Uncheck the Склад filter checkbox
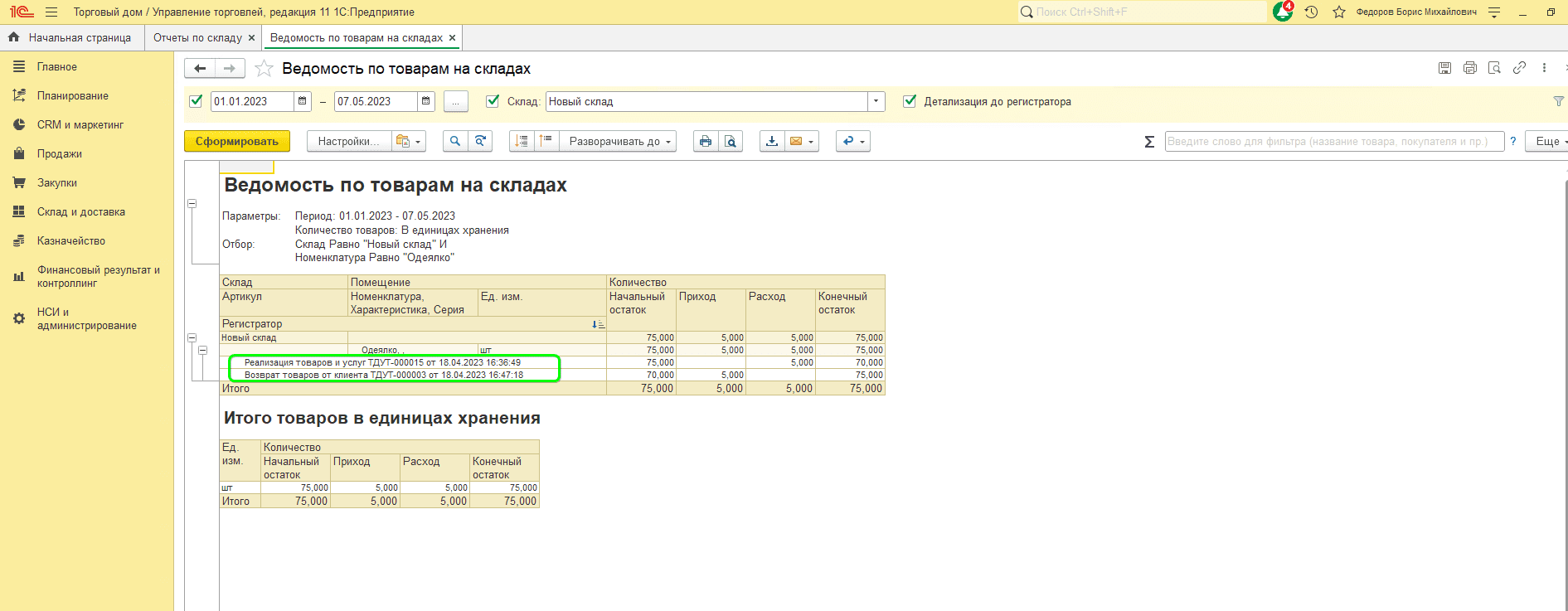 coord(493,101)
